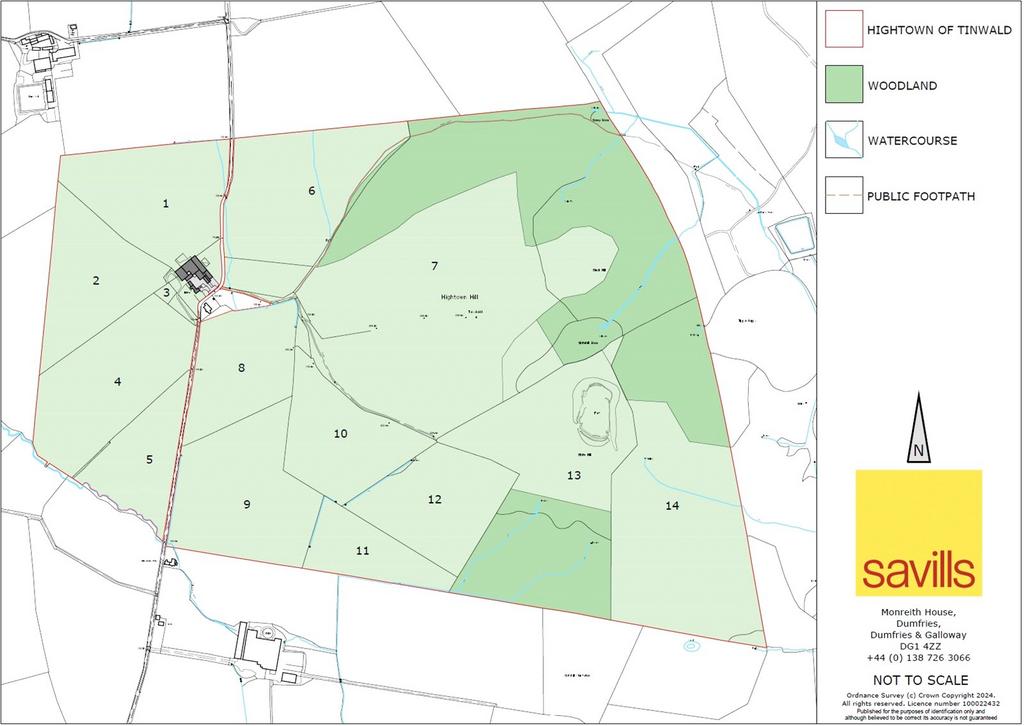The height and width of the screenshot is (726, 1024).
Task: Click field number 5 label
Action: (x=150, y=460)
